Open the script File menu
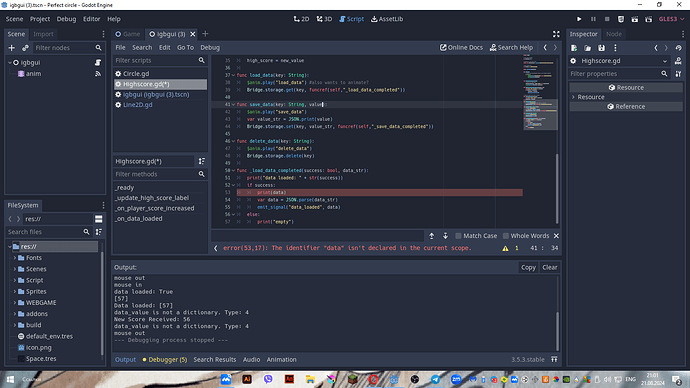This screenshot has width=690, height=388. click(x=120, y=48)
